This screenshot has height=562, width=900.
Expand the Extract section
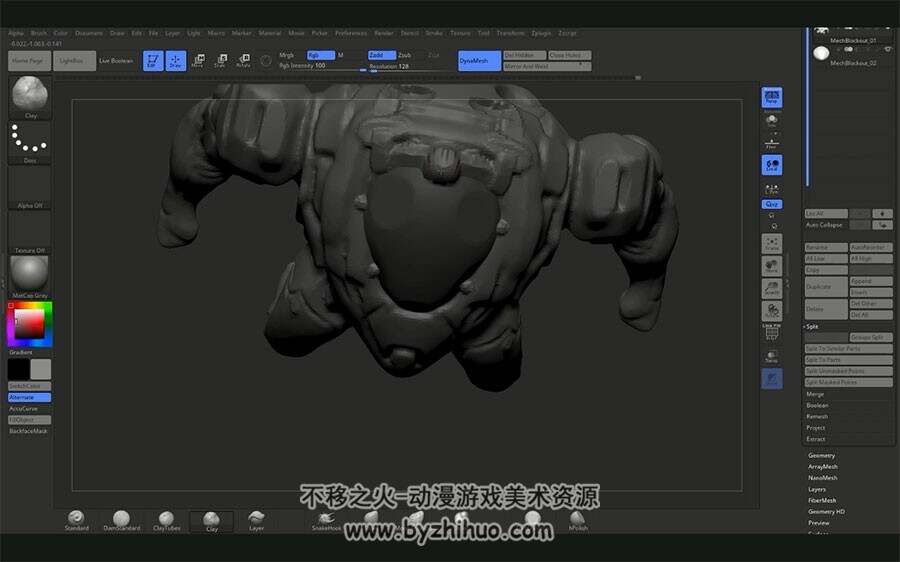816,439
